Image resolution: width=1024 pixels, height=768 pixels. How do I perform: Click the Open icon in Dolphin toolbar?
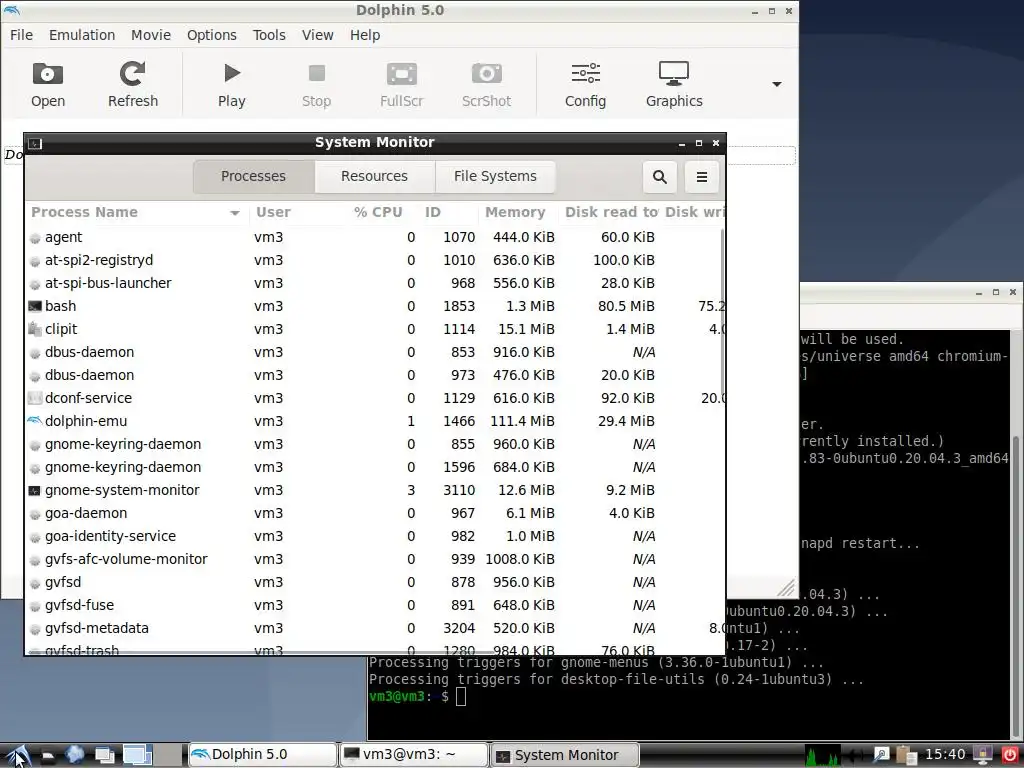48,85
